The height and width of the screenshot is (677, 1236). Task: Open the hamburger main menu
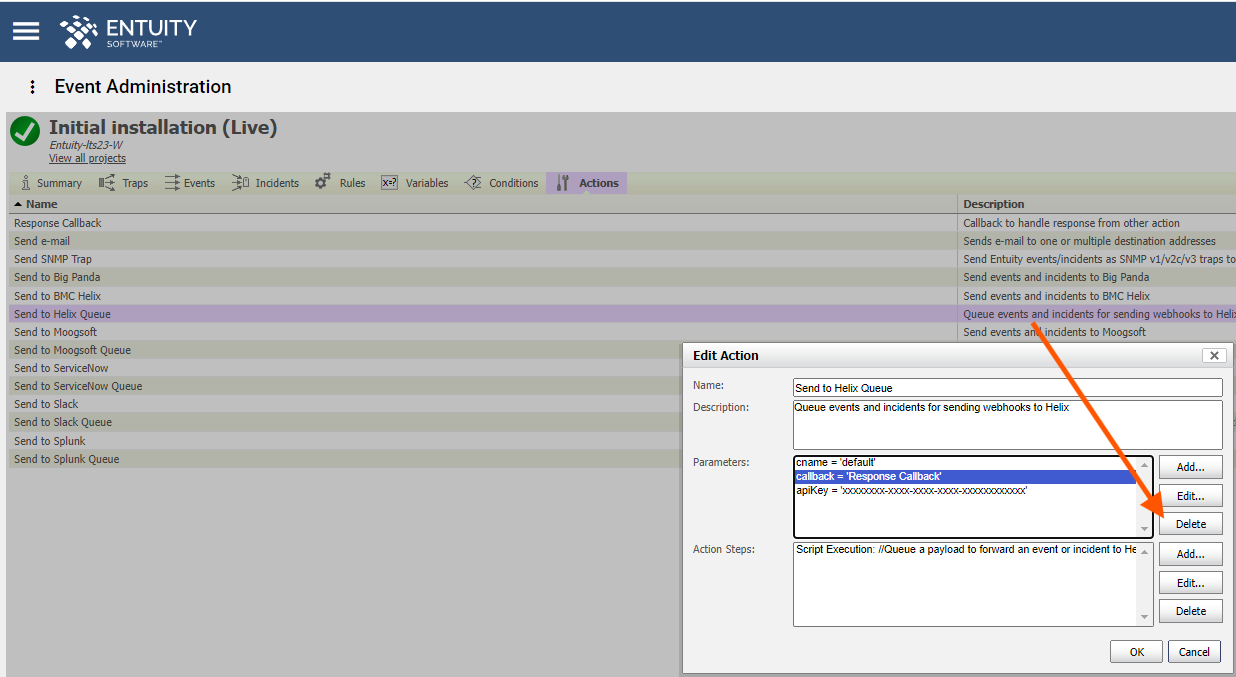(26, 30)
